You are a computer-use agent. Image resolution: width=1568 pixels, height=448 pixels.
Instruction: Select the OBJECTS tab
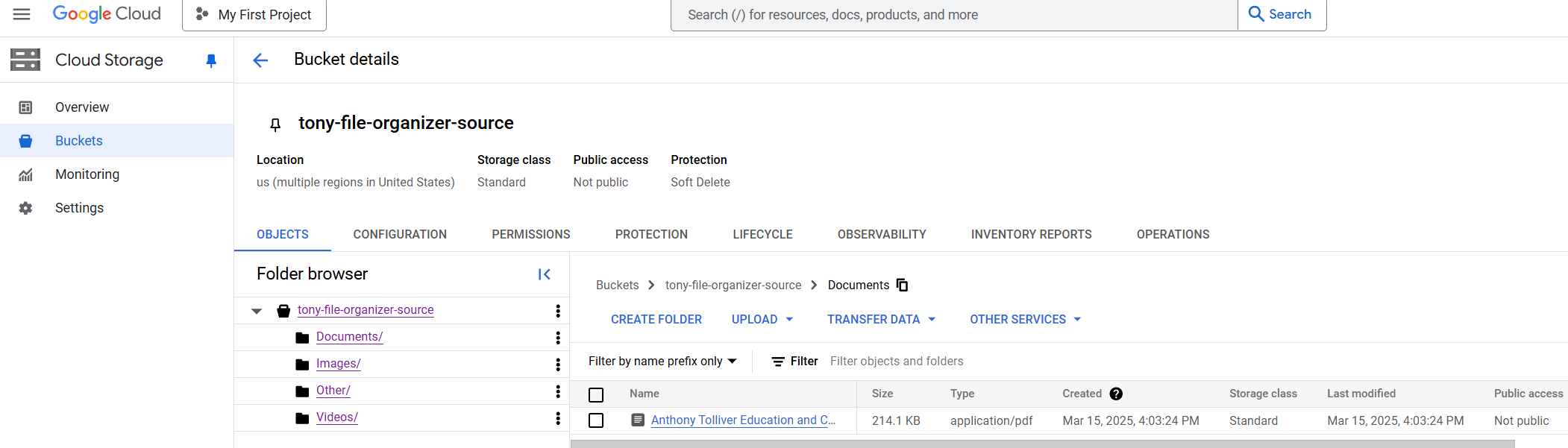(x=283, y=234)
